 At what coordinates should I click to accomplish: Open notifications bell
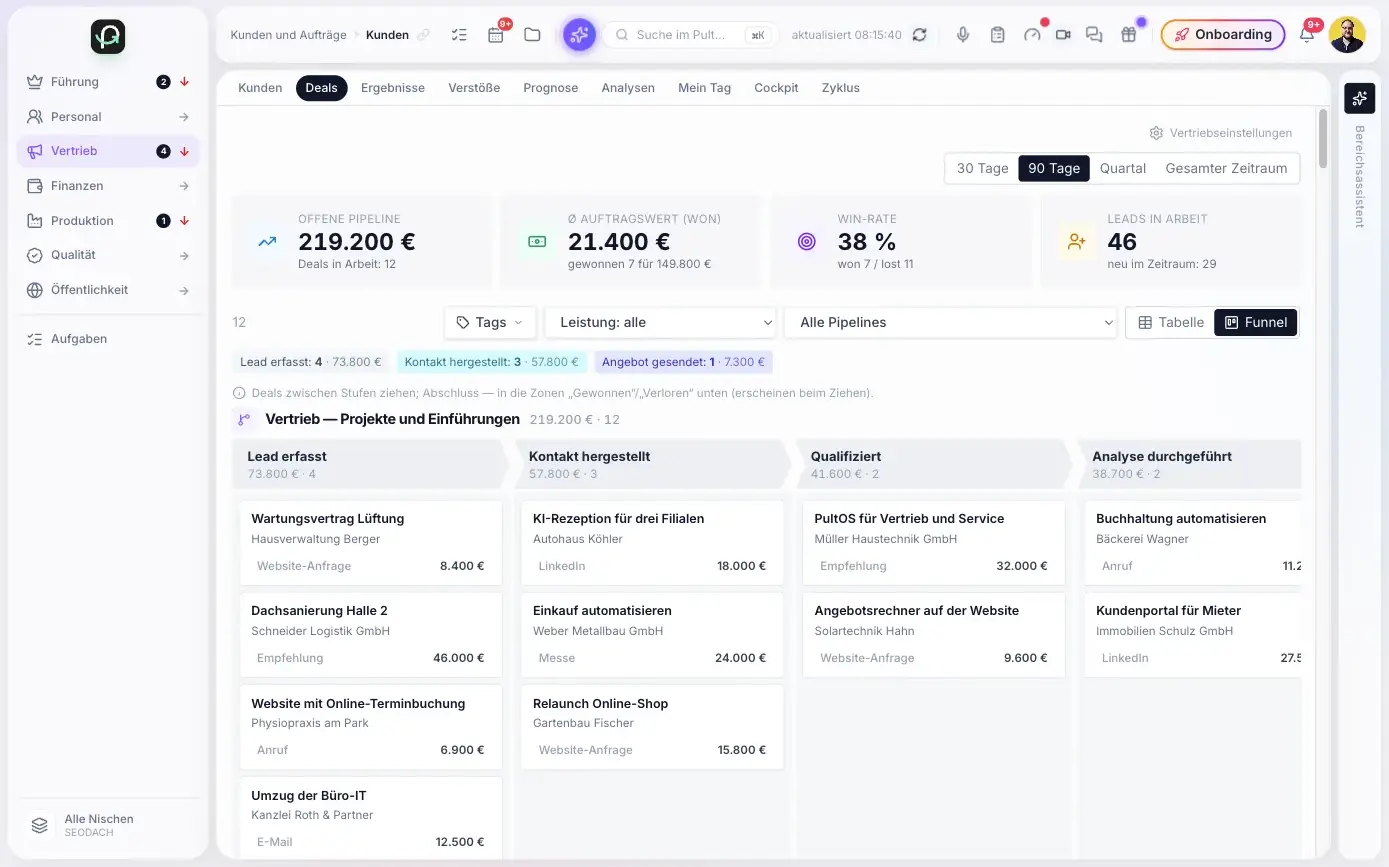pos(1306,35)
